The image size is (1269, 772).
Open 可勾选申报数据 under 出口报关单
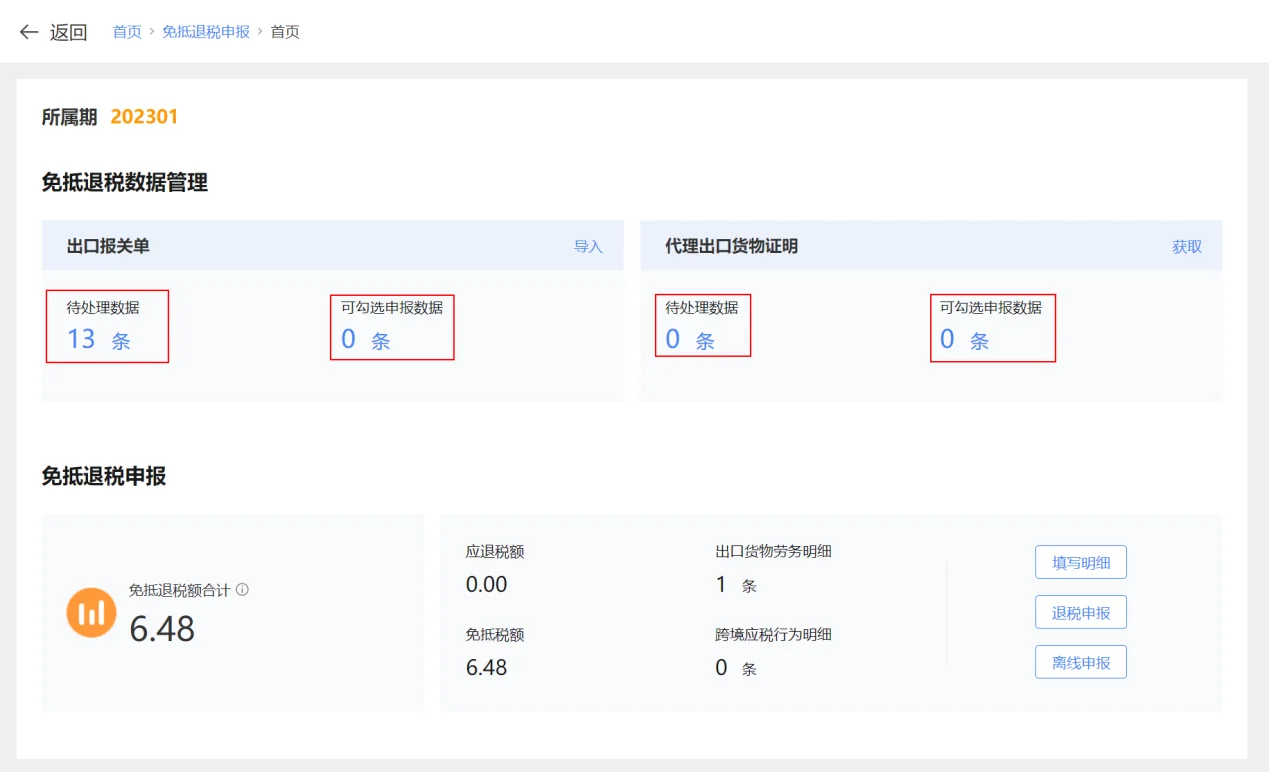391,326
